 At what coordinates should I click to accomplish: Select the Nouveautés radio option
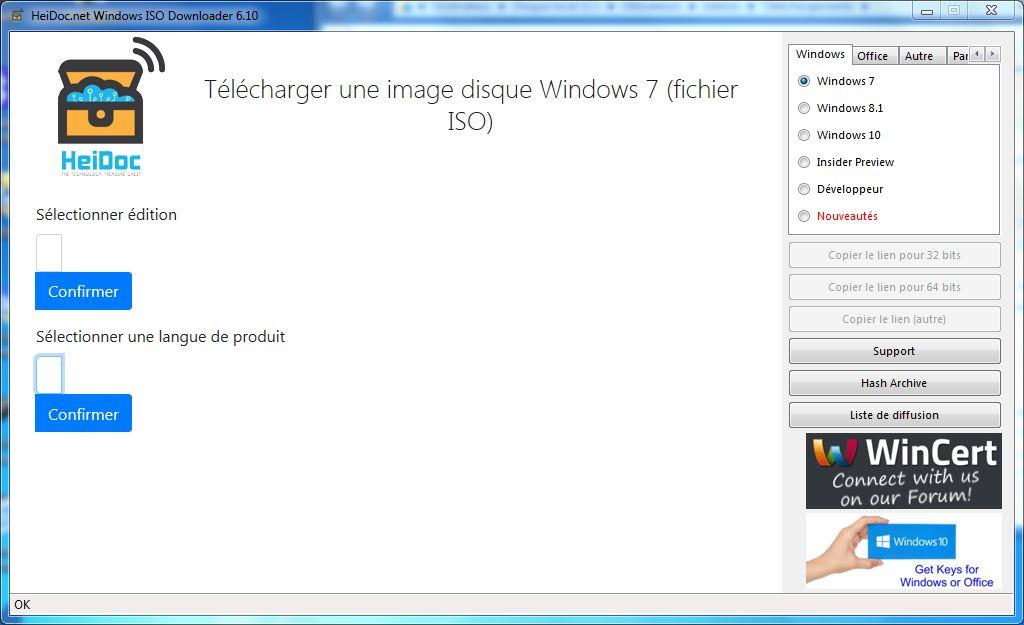coord(804,216)
